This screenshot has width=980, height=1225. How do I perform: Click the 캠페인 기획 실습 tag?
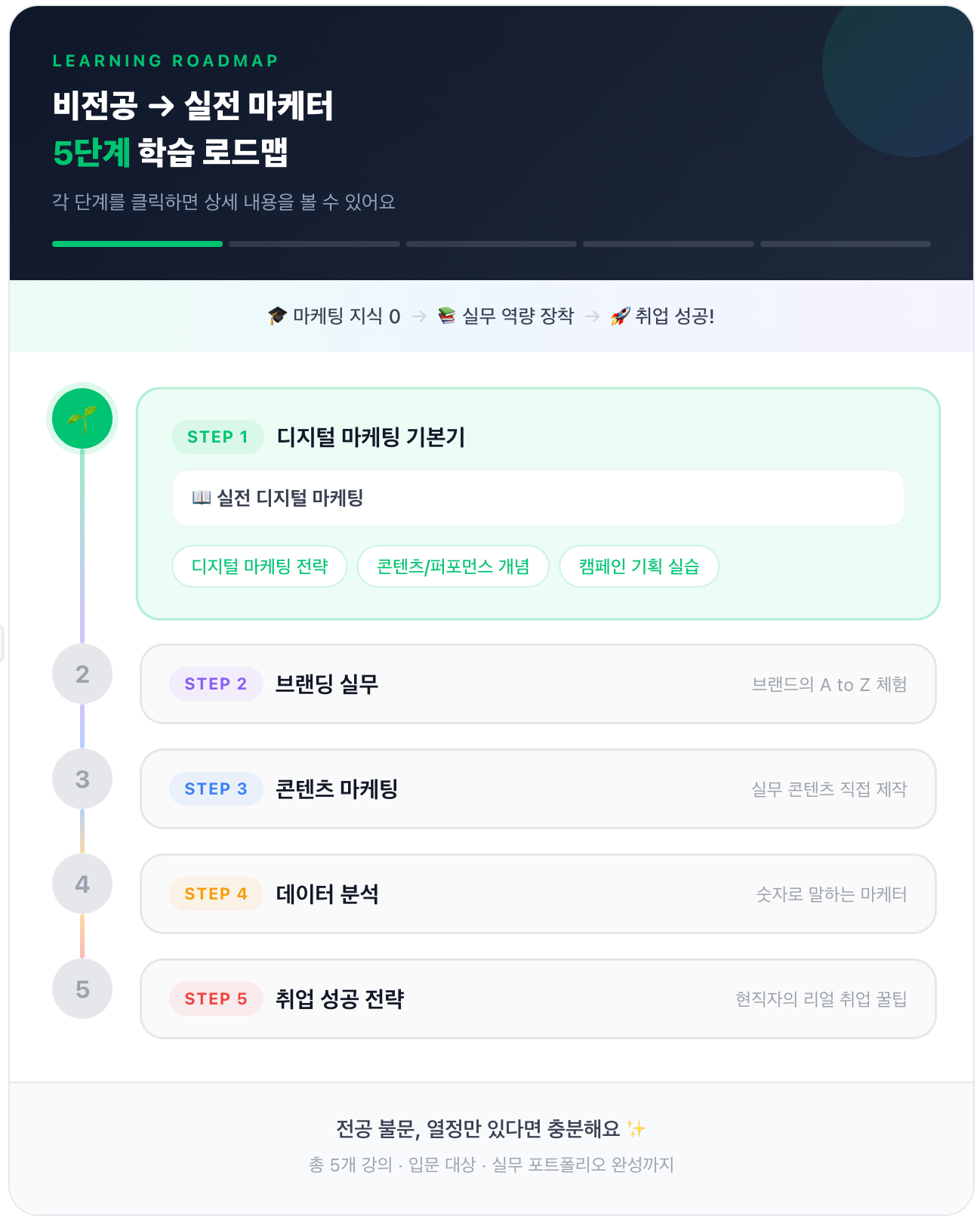[x=639, y=566]
